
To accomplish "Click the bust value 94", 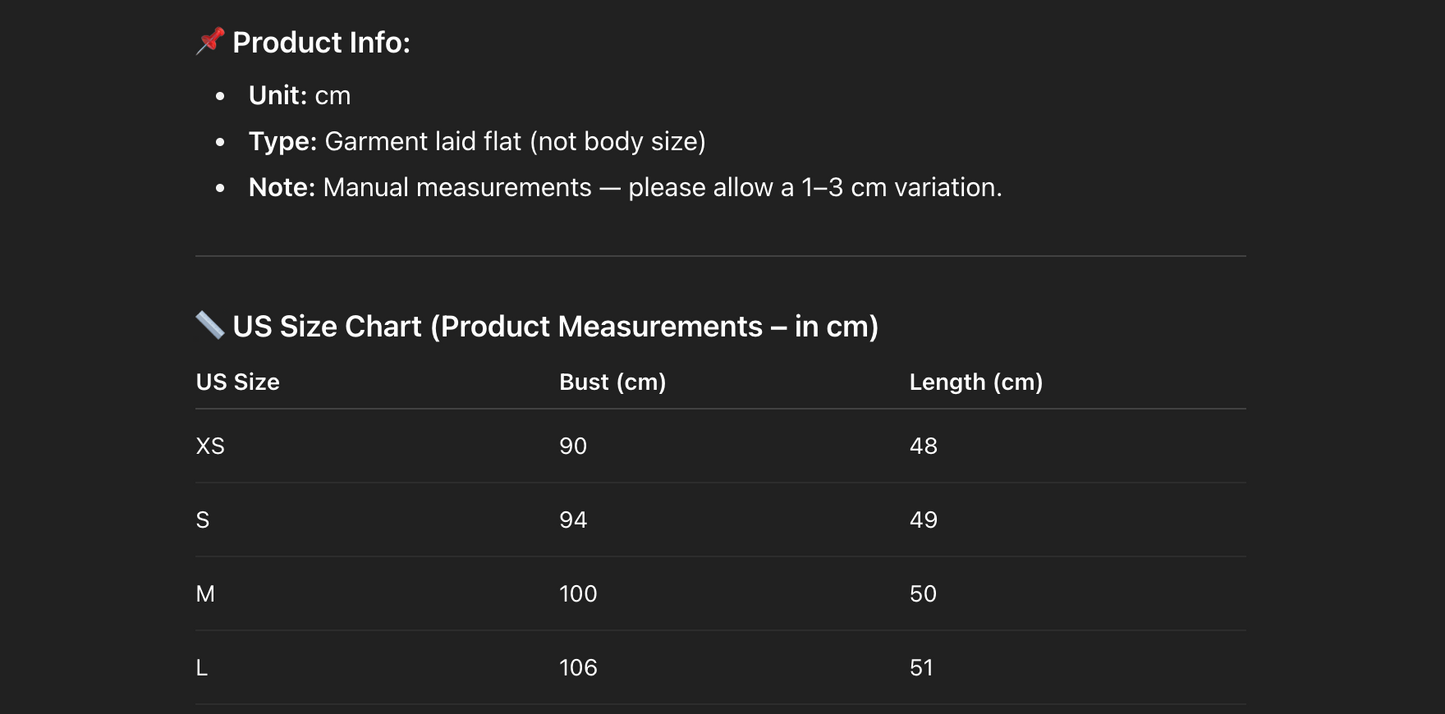I will tap(573, 520).
